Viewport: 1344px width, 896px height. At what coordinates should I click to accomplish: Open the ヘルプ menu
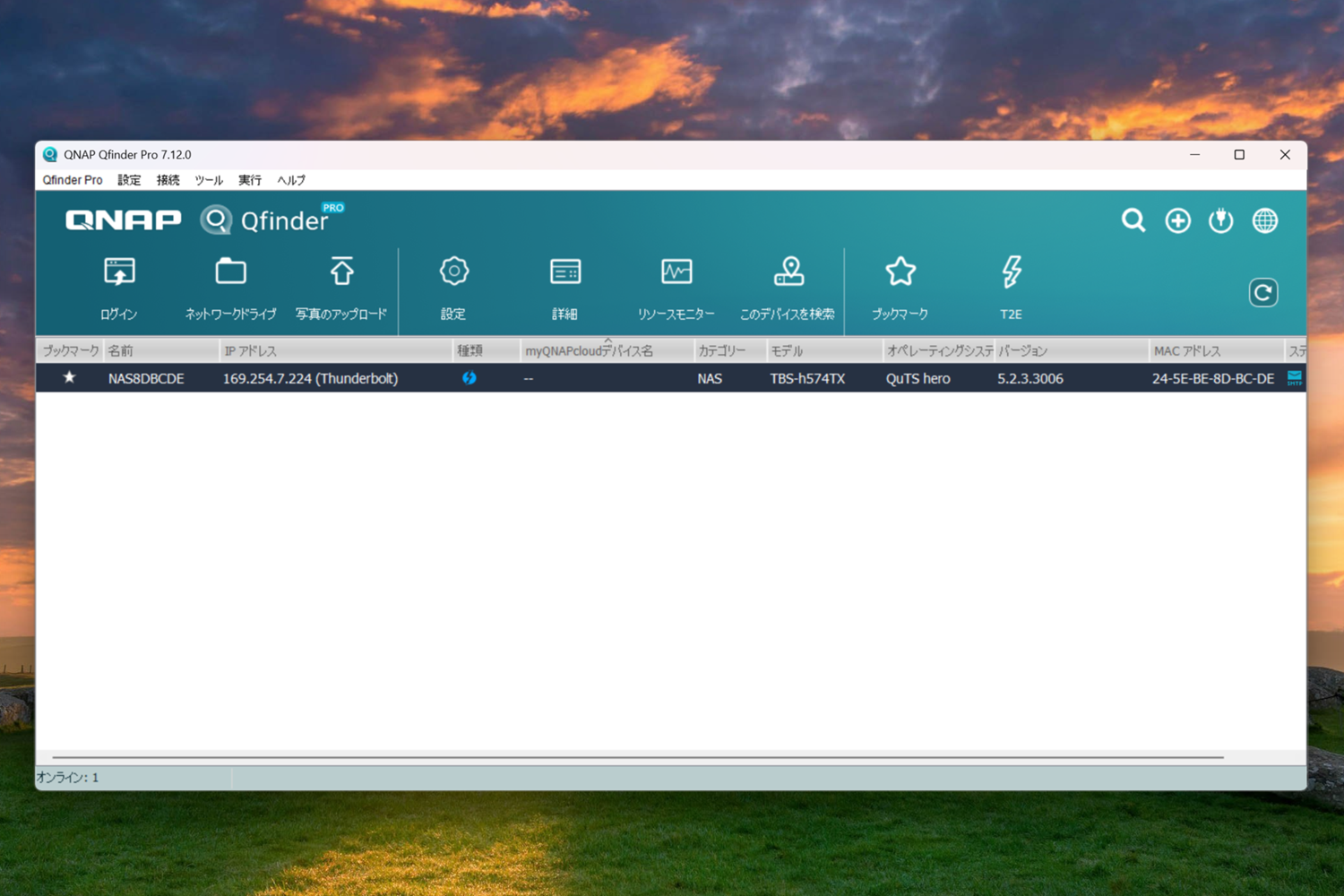[x=291, y=180]
